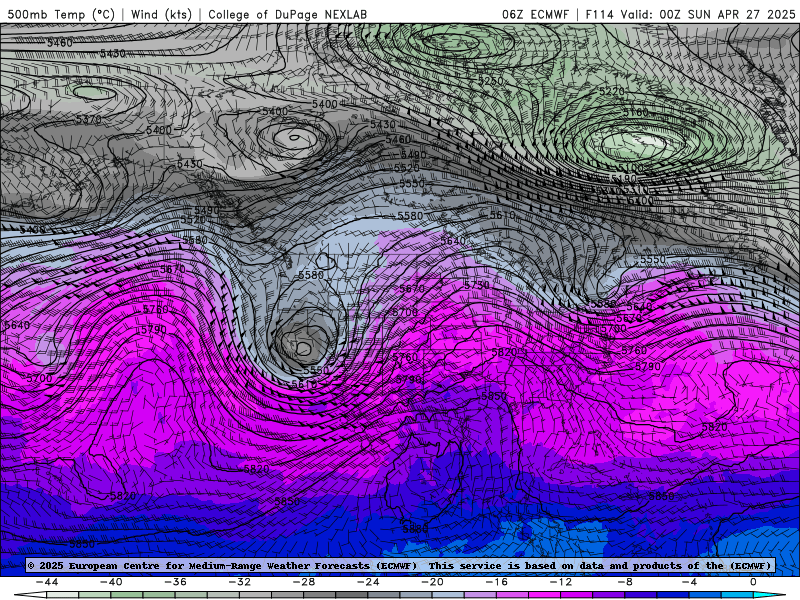Viewport: 800px width, 600px height.
Task: Click the 5100 height contour label
Action: [x=631, y=167]
